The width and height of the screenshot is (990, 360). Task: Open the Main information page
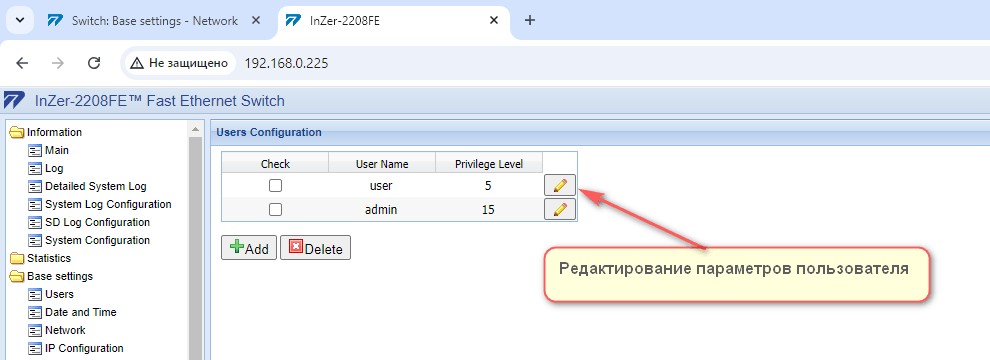(57, 150)
